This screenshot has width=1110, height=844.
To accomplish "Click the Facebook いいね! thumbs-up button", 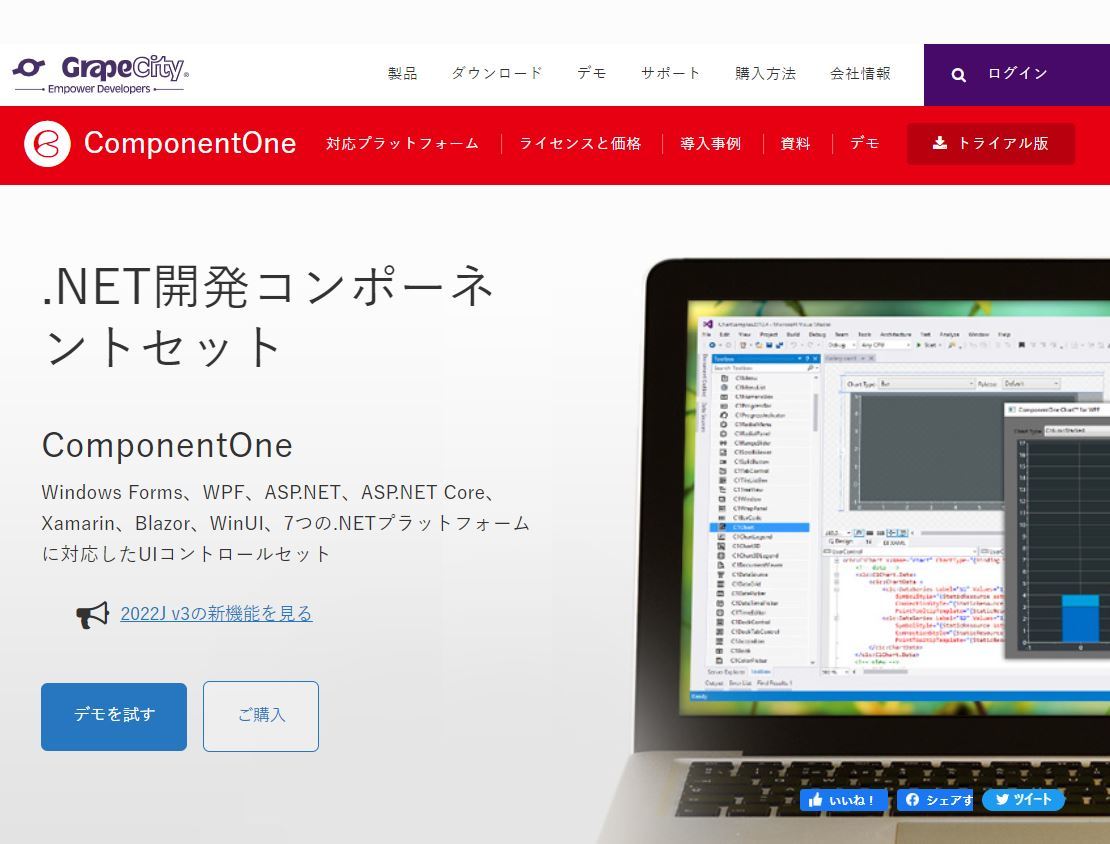I will (x=843, y=800).
